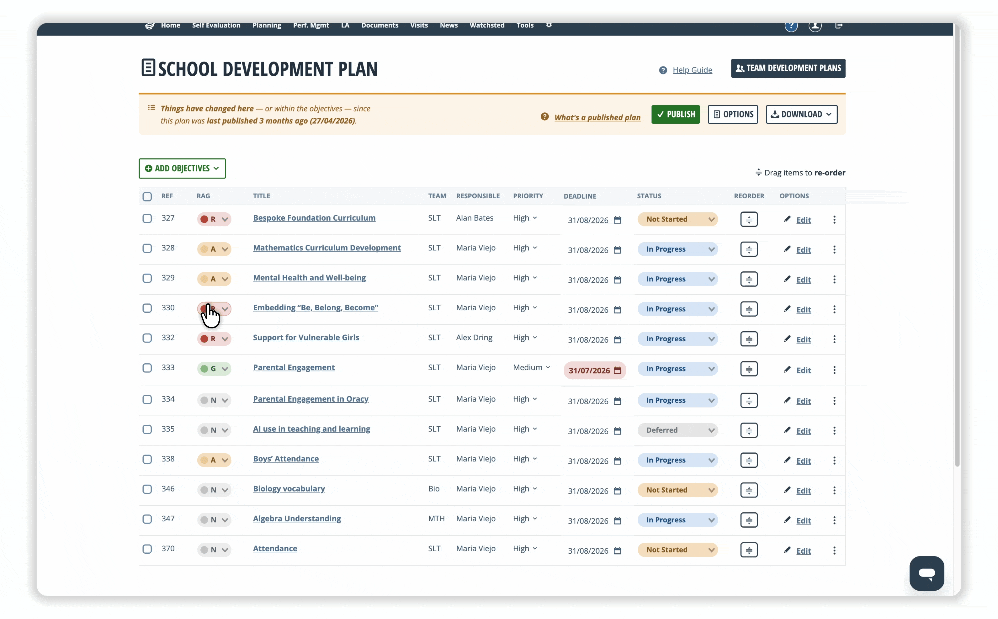Tick the checkbox for objective 327
This screenshot has width=998, height=619.
[147, 218]
